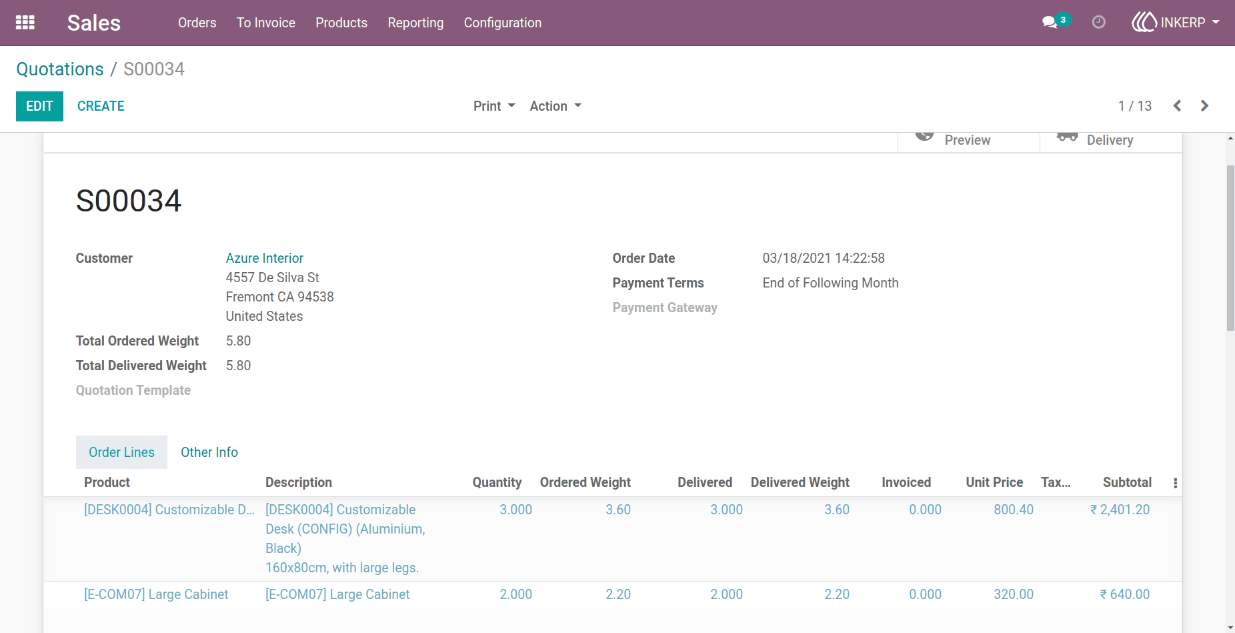This screenshot has height=633, width=1235.
Task: Go back to Quotations breadcrumb
Action: [x=60, y=69]
